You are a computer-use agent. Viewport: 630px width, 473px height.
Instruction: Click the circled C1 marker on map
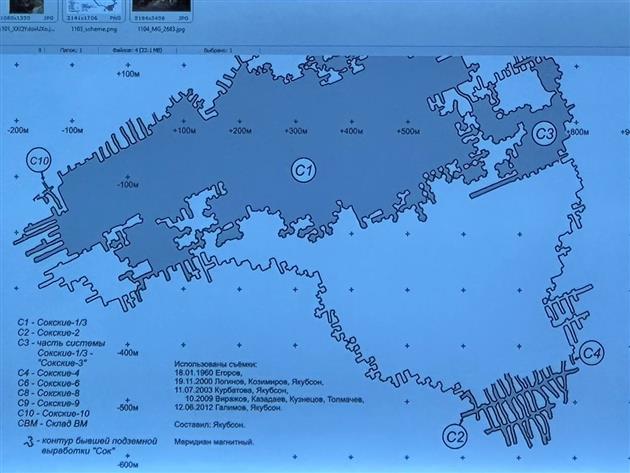[303, 172]
